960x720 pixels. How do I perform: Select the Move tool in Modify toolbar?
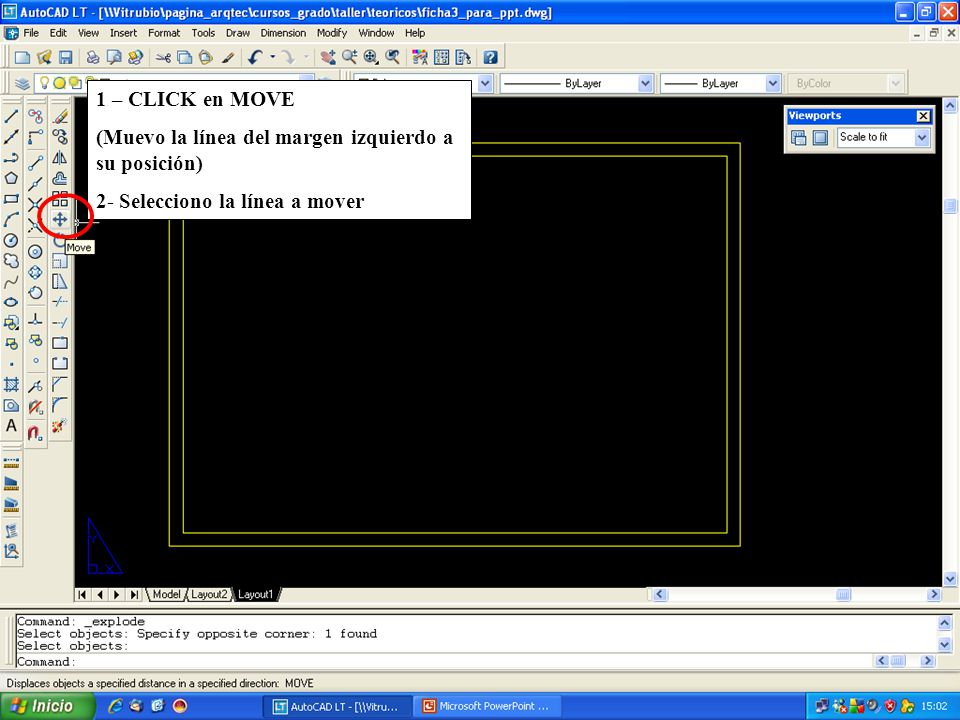[60, 219]
